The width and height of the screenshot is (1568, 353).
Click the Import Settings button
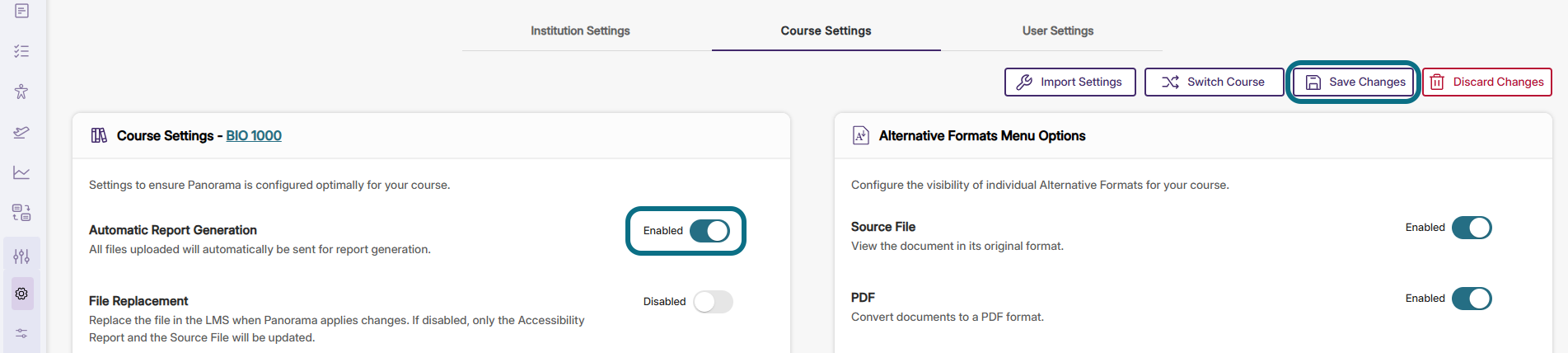(x=1070, y=82)
